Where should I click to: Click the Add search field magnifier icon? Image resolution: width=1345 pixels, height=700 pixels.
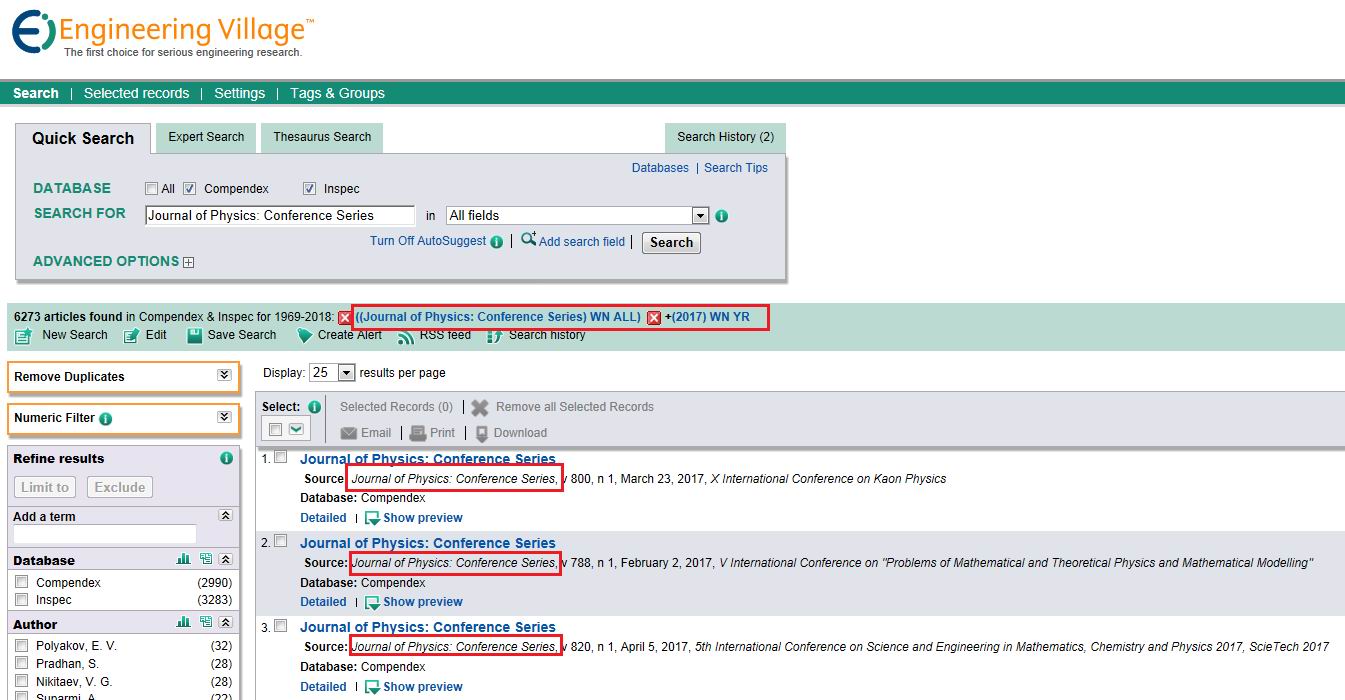[529, 240]
